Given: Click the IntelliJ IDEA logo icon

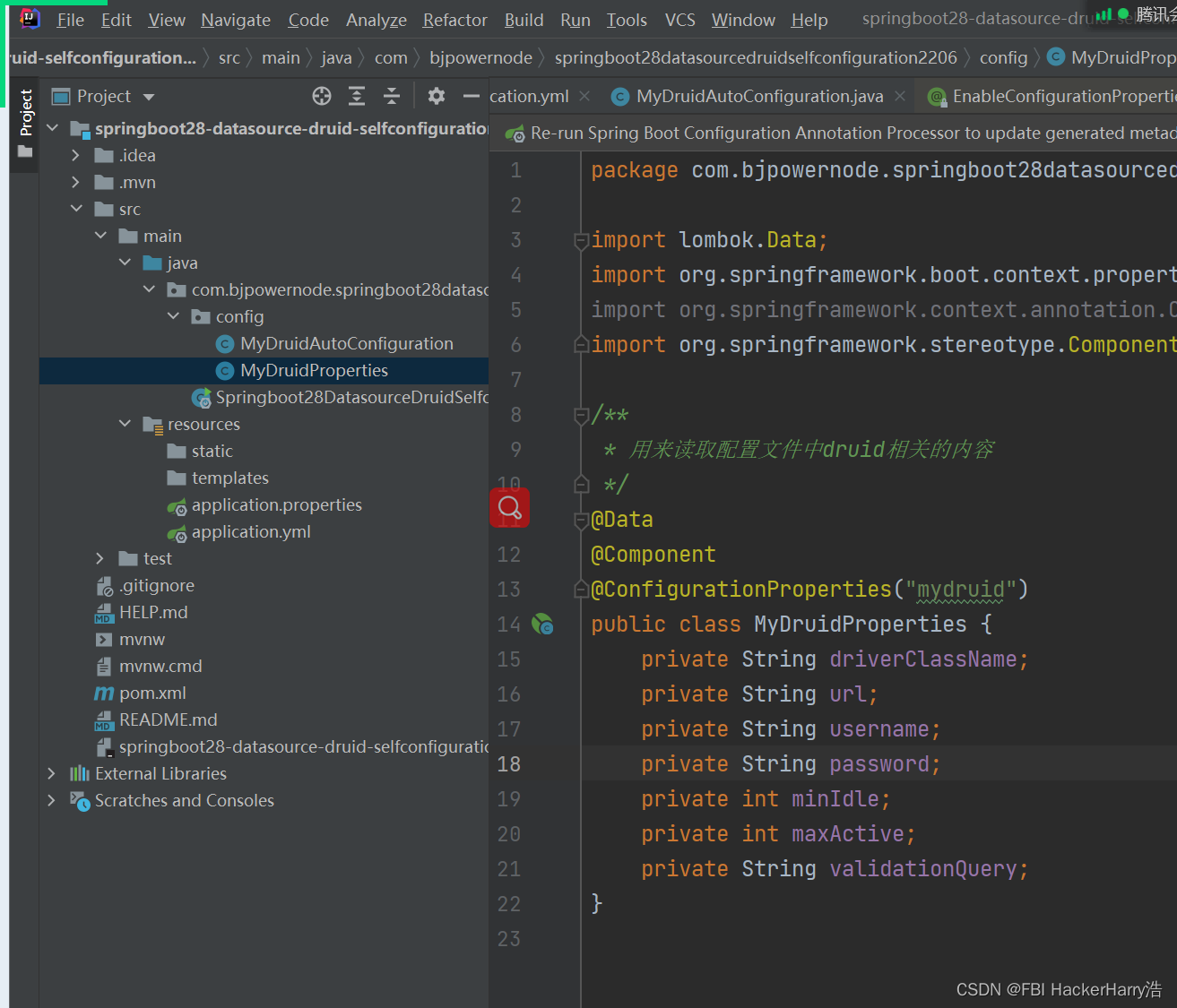Looking at the screenshot, I should pyautogui.click(x=30, y=18).
